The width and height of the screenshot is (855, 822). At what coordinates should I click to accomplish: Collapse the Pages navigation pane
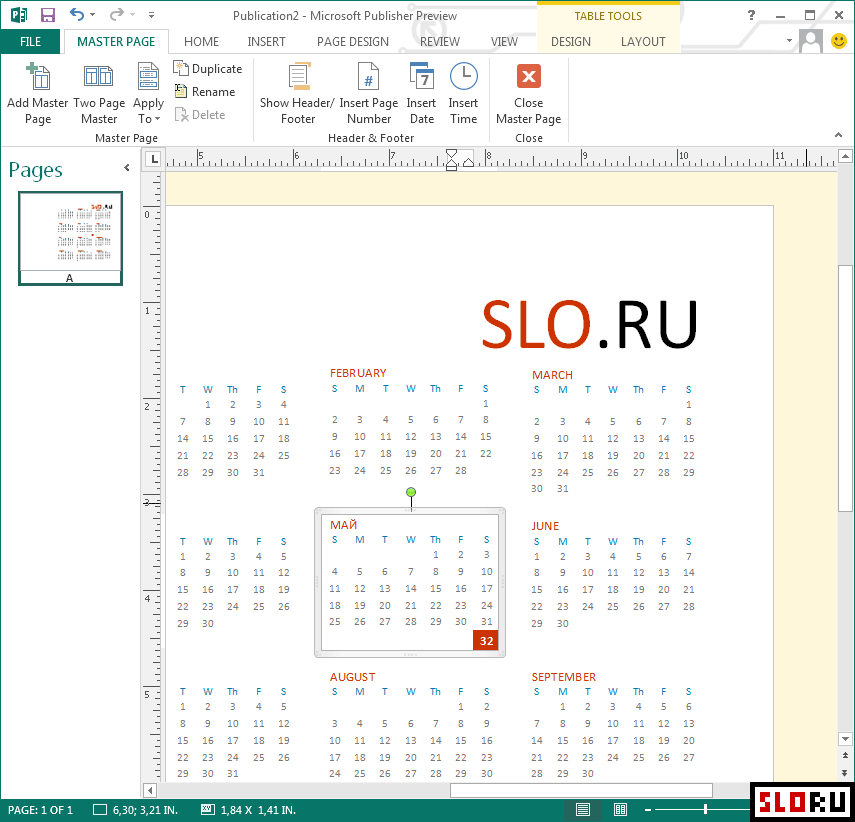pos(127,167)
